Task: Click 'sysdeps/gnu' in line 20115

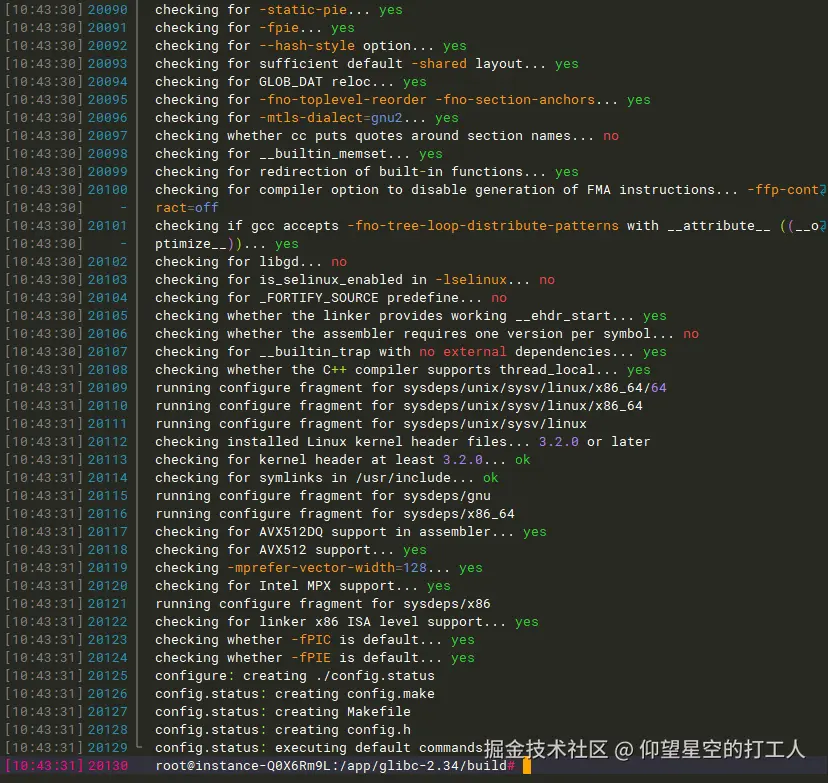Action: pos(447,495)
